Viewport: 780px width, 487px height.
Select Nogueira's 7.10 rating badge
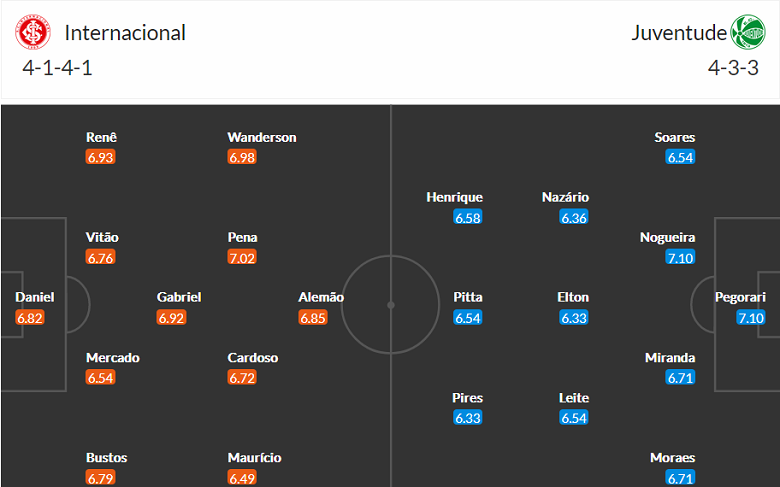tap(680, 258)
